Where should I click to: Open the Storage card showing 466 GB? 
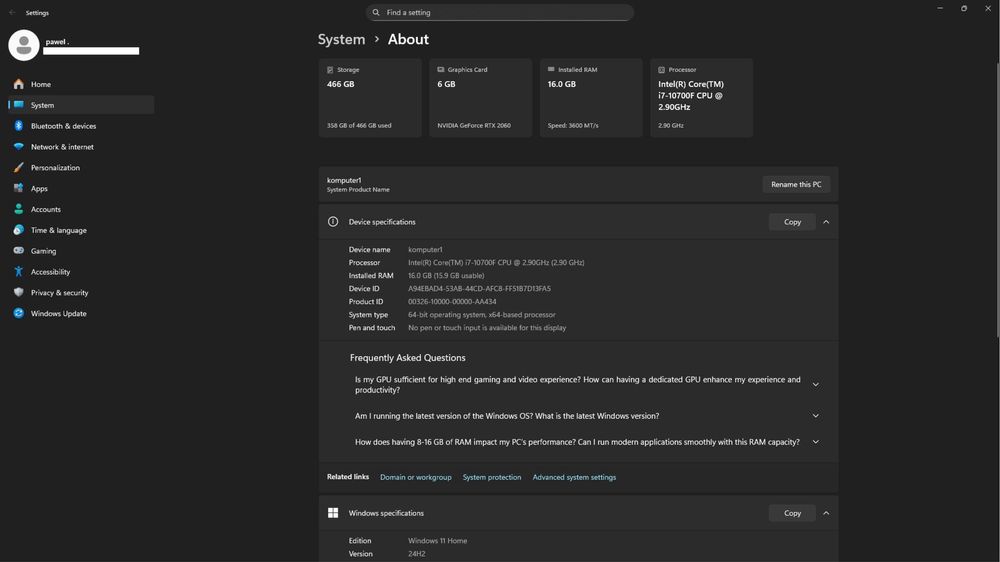371,98
